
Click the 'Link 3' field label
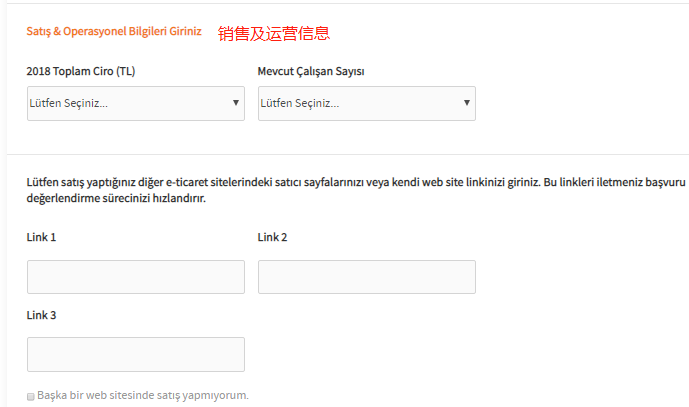(42, 315)
